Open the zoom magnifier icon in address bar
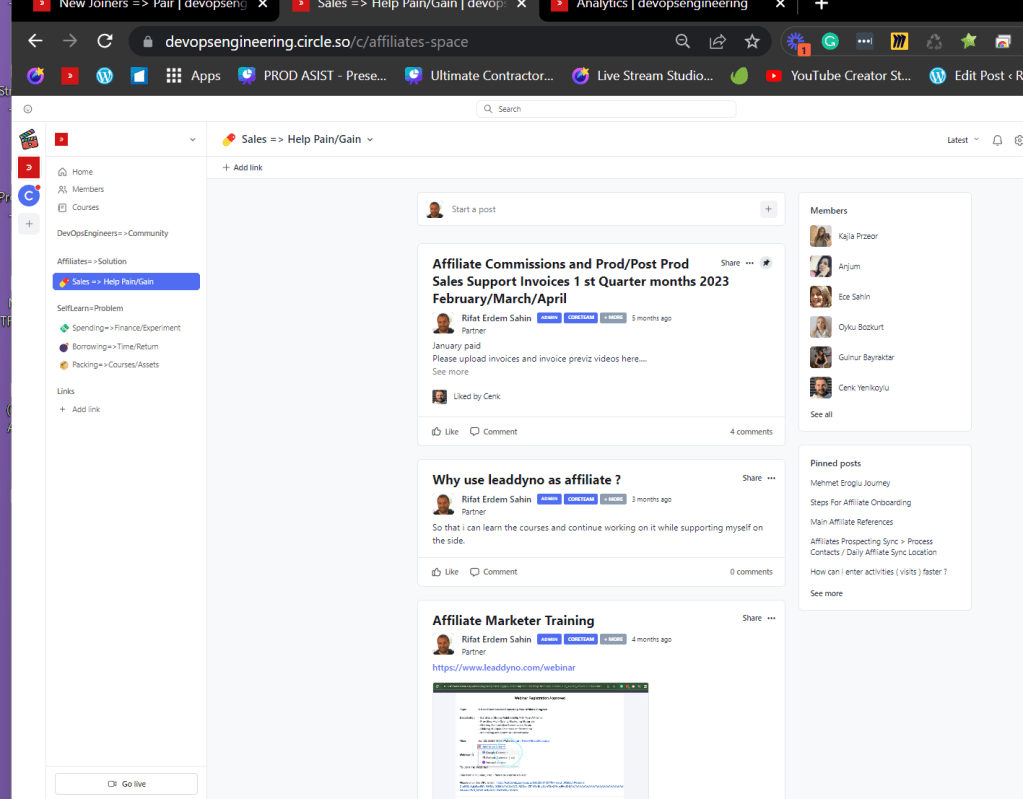Viewport: 1023px width, 799px height. (x=682, y=42)
